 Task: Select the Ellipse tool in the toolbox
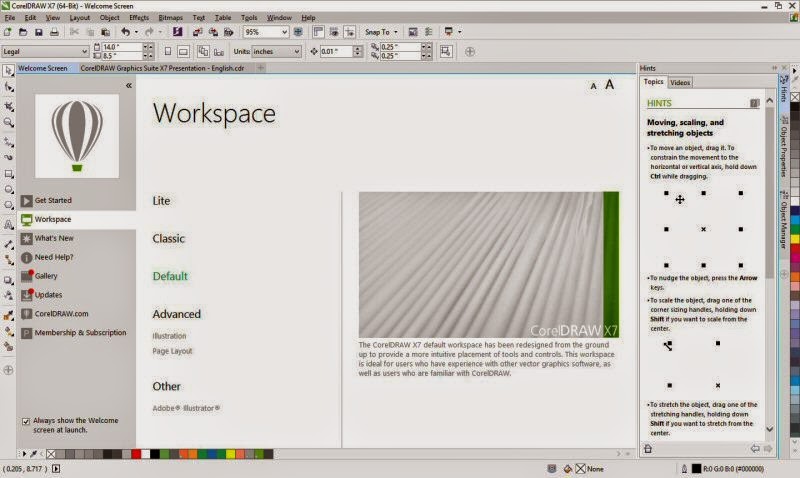pos(8,190)
